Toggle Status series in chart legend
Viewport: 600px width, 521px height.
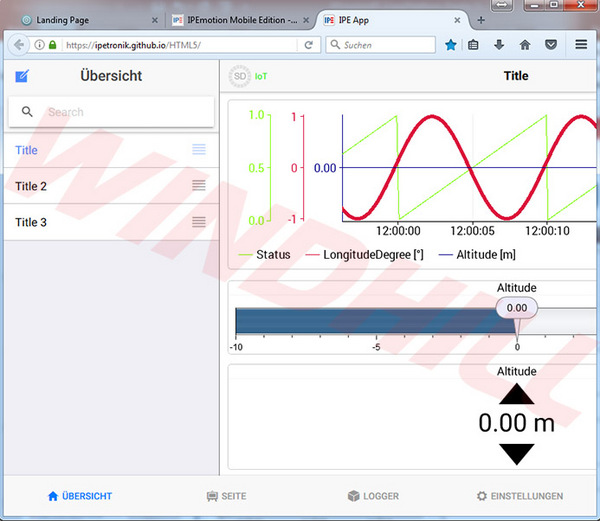point(264,255)
